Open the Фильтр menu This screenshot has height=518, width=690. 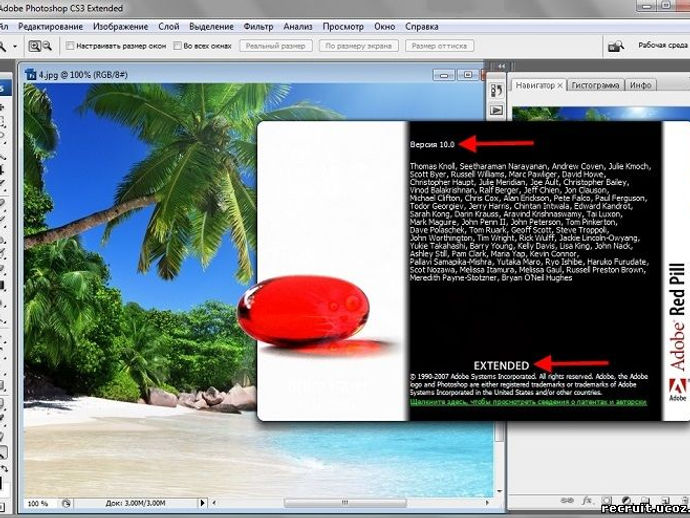258,27
